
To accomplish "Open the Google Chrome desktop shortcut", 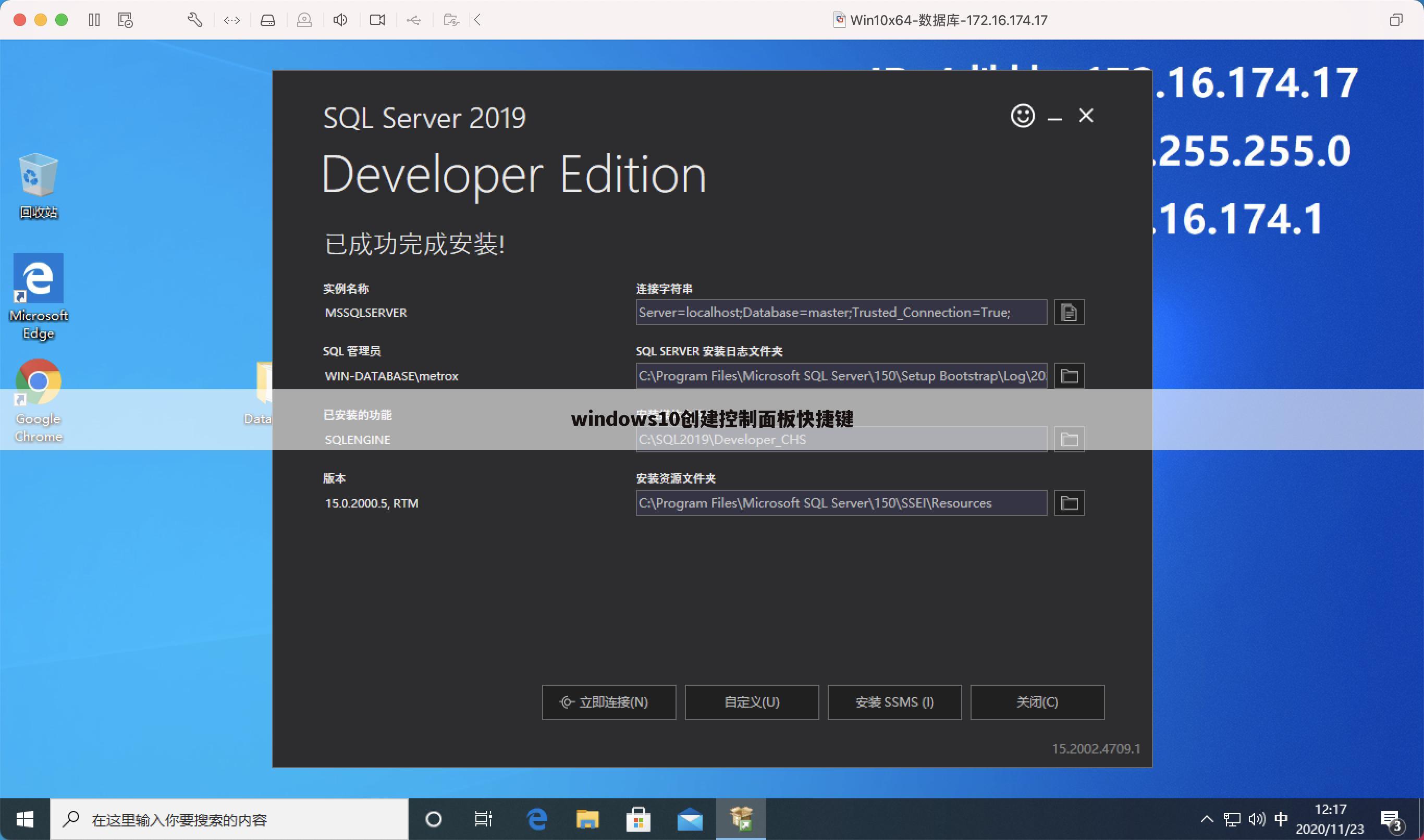I will [x=39, y=401].
